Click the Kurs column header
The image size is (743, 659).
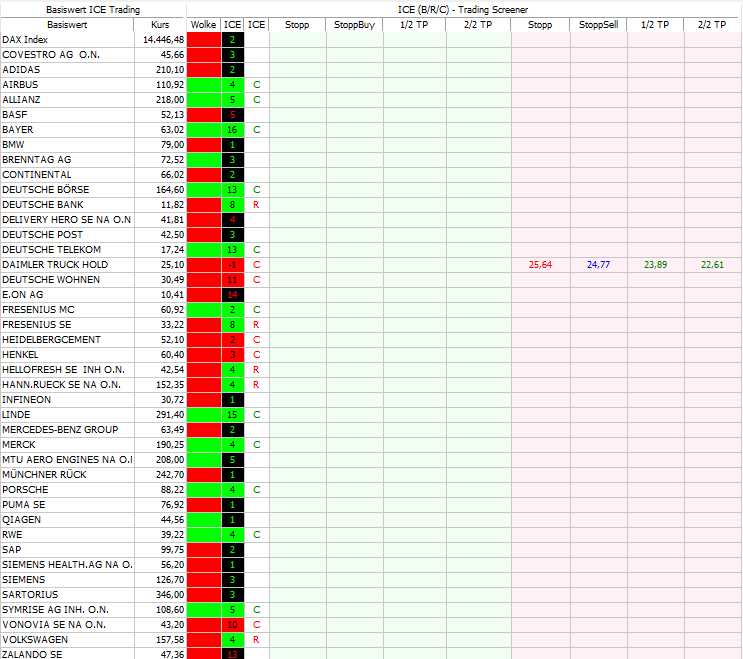click(x=160, y=25)
